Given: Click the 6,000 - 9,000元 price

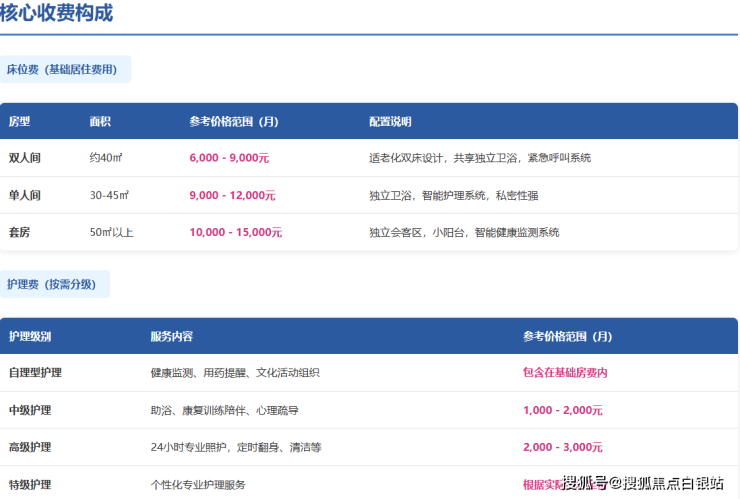Looking at the screenshot, I should pos(229,158).
